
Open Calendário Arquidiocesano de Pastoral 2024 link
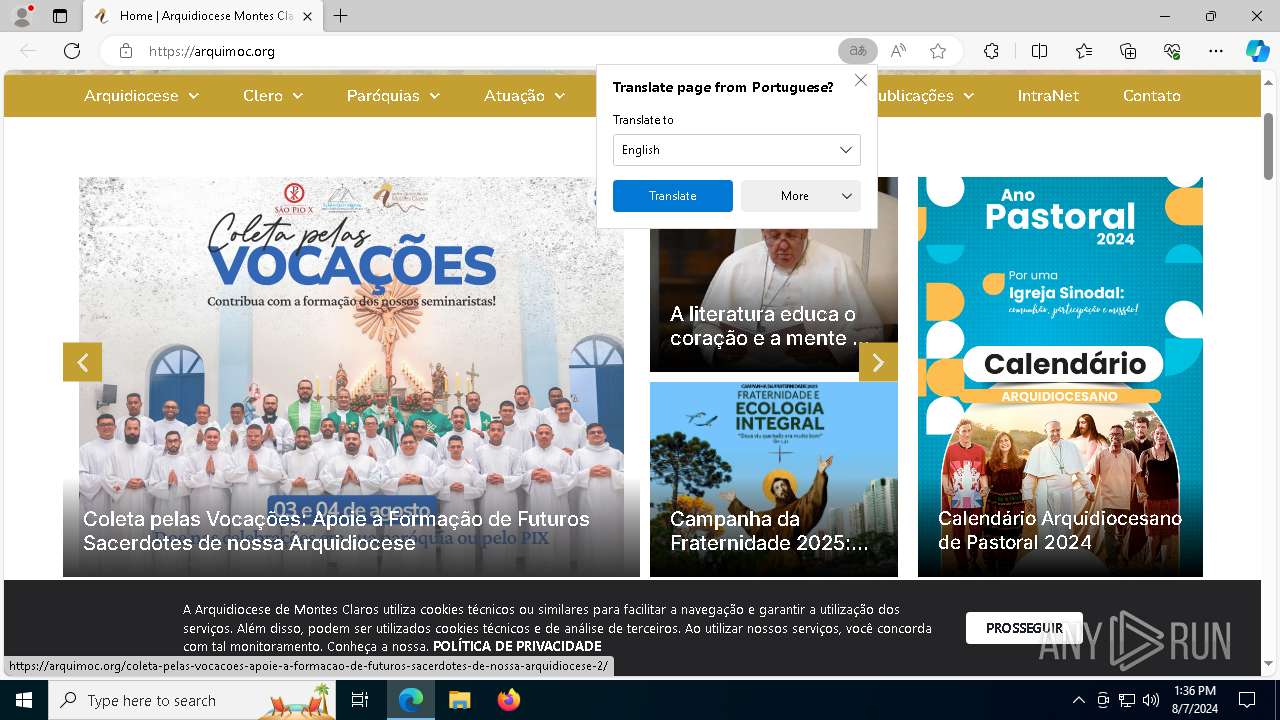click(x=1060, y=531)
